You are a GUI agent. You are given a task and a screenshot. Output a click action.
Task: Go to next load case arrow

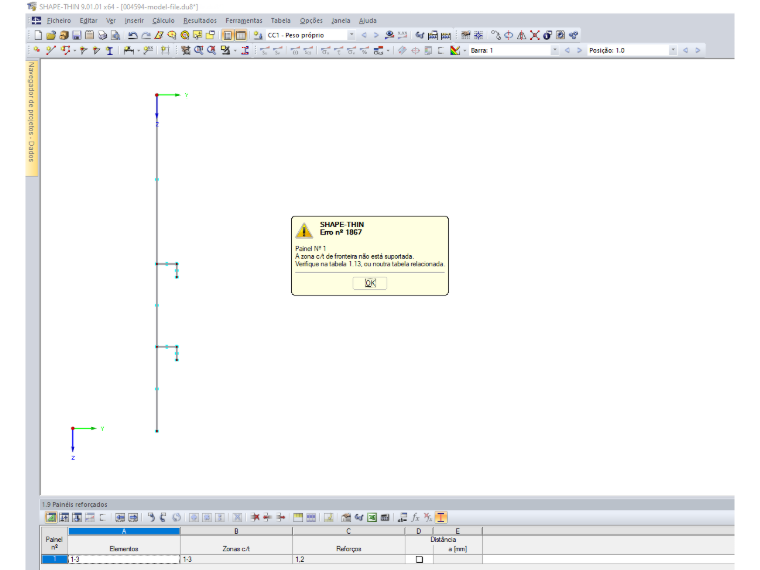376,35
